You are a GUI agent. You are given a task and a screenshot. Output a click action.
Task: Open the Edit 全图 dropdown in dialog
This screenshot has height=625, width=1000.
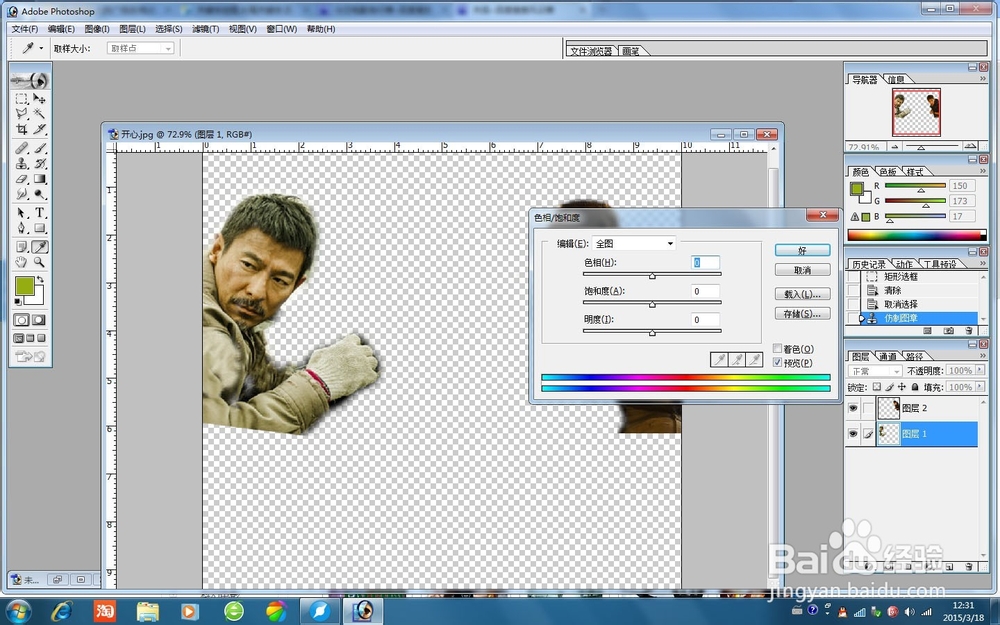(x=634, y=244)
